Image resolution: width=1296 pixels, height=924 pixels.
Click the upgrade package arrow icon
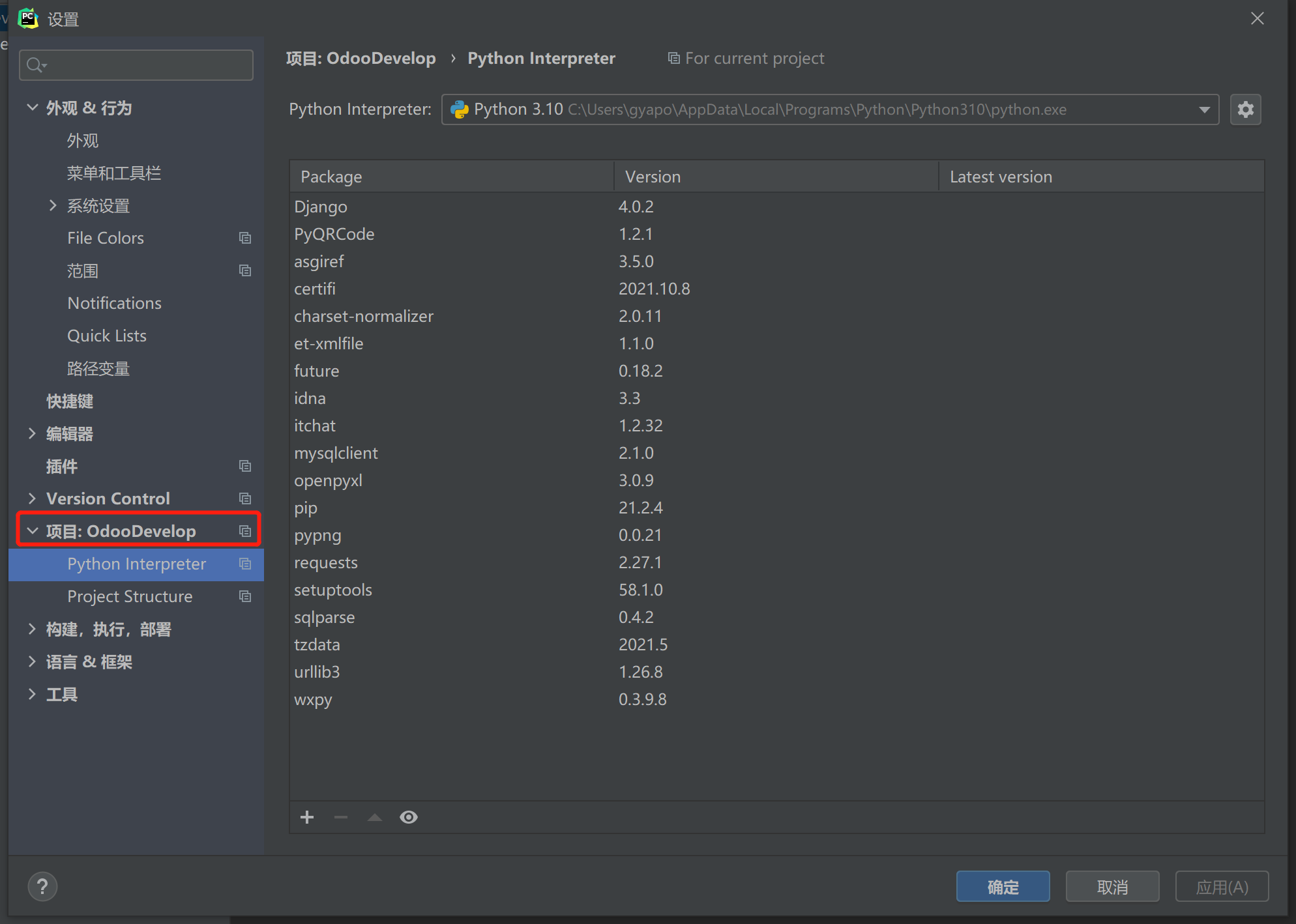point(375,817)
